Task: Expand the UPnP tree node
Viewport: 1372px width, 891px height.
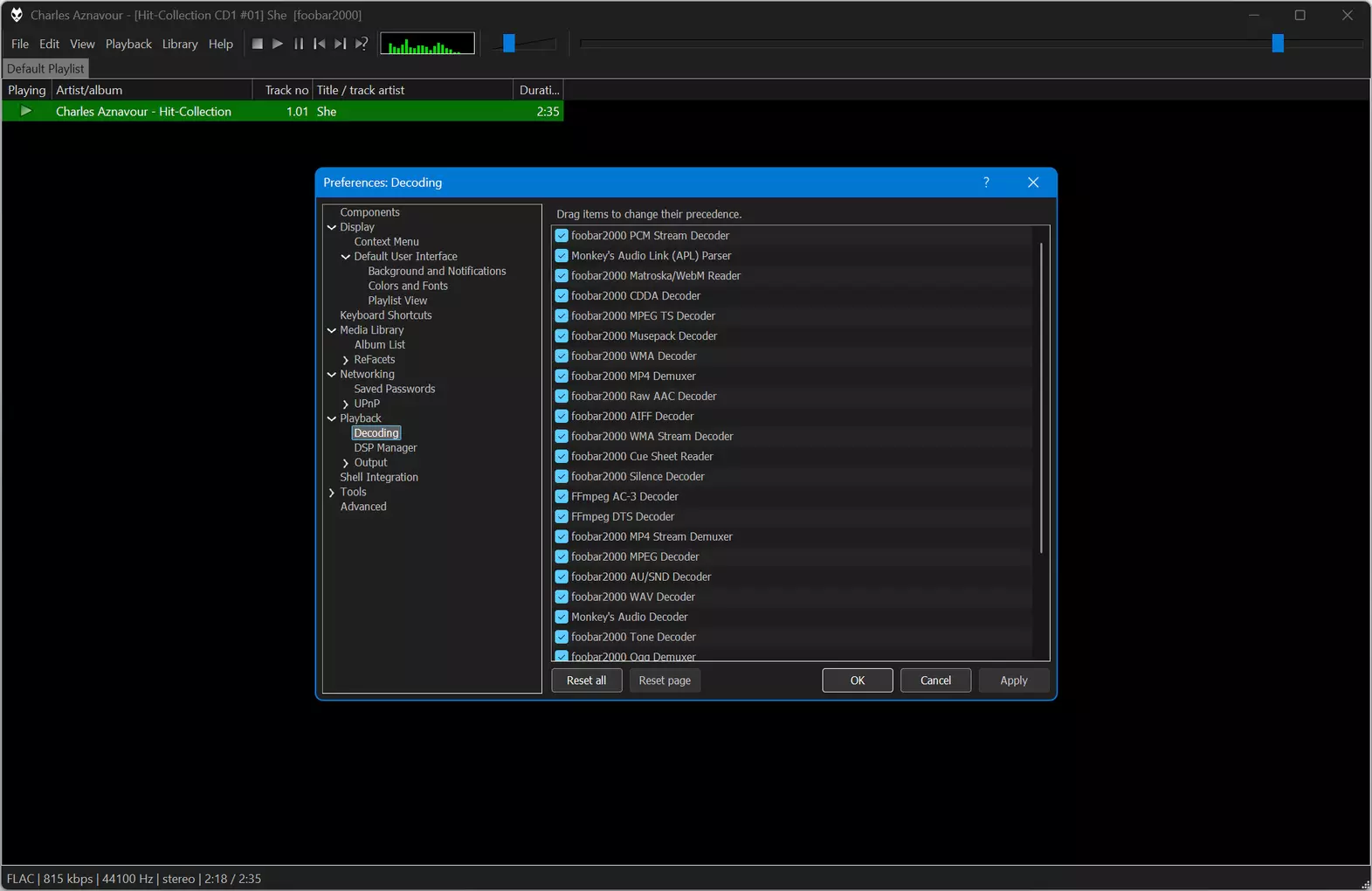Action: (346, 404)
